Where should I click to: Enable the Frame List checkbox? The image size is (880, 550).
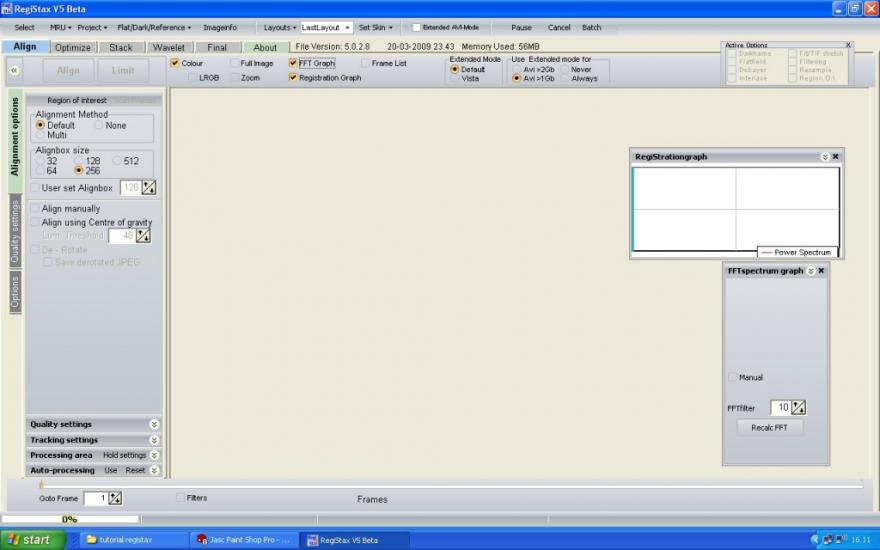coord(365,63)
